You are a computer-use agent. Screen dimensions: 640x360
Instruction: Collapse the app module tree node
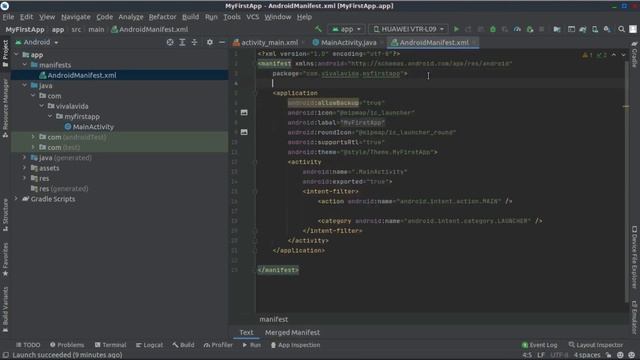(16, 54)
